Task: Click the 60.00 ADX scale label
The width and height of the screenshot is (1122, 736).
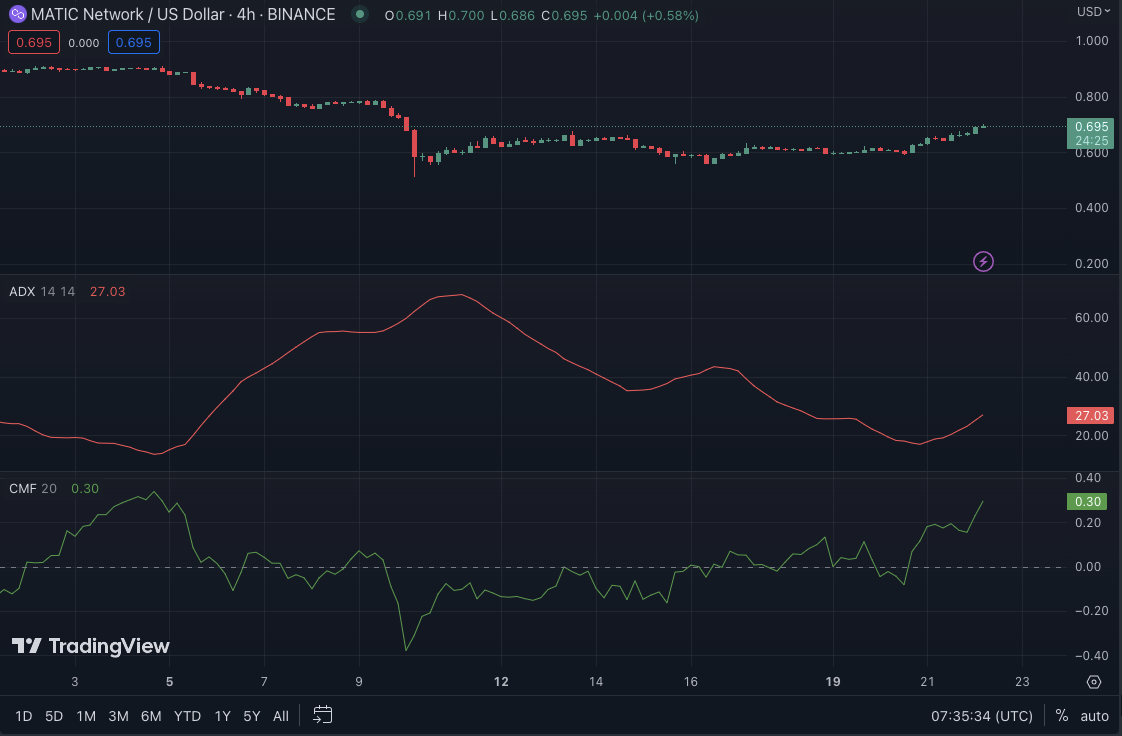Action: [1092, 318]
